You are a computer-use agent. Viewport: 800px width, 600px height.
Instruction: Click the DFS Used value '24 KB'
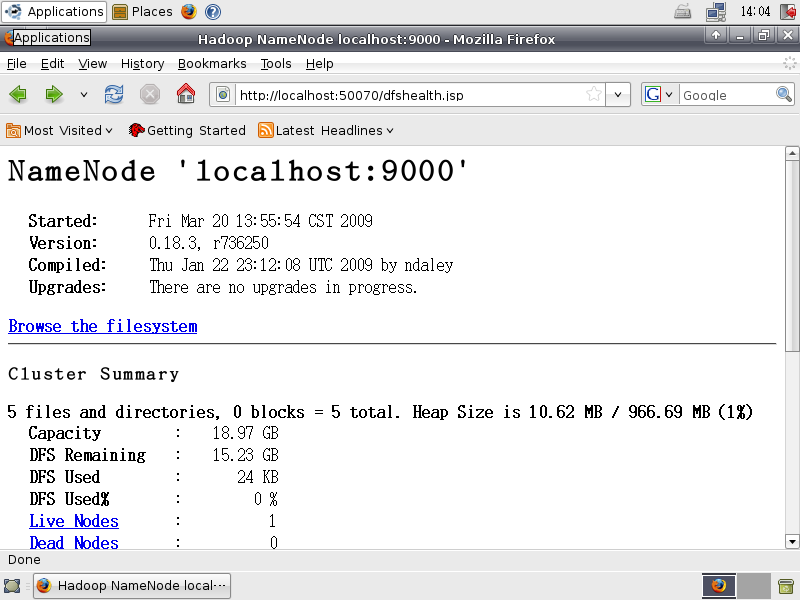coord(258,477)
